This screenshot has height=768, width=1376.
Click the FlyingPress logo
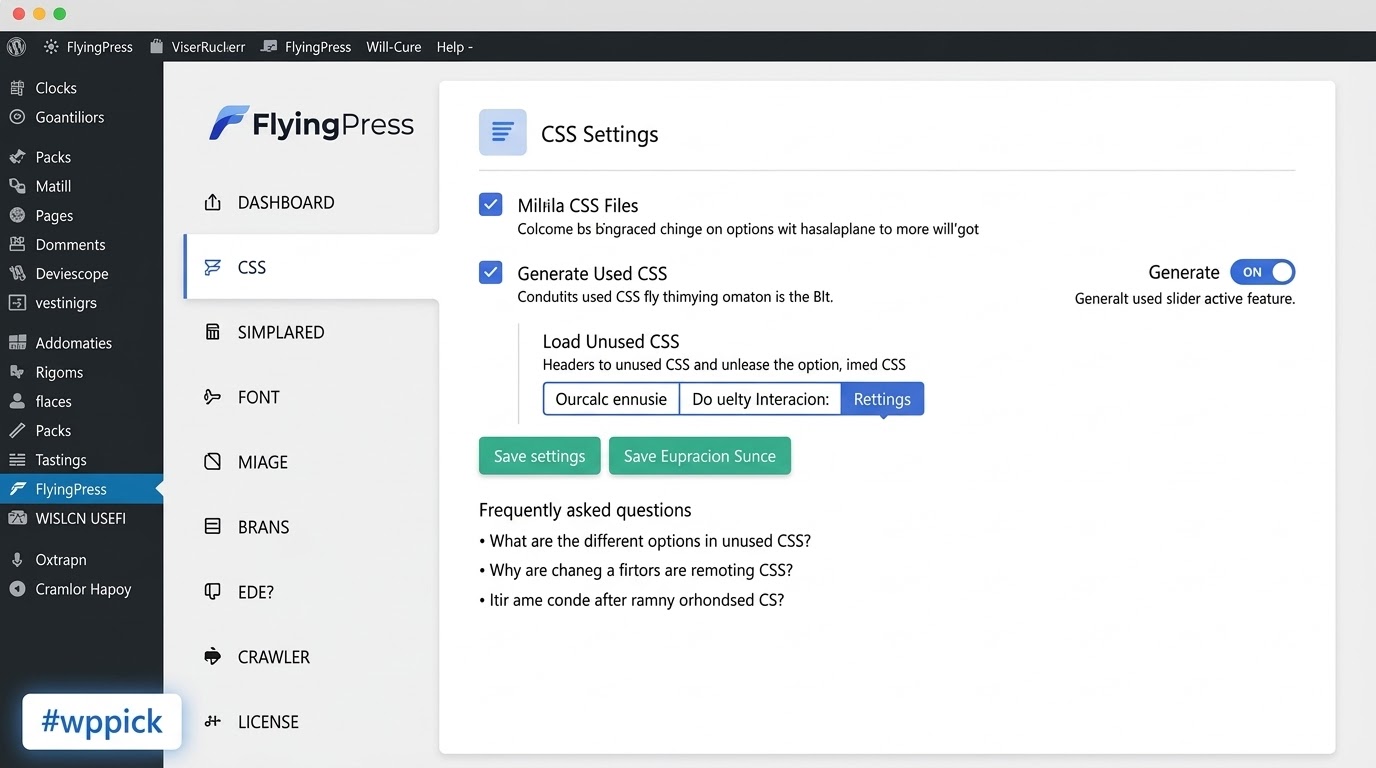[311, 124]
